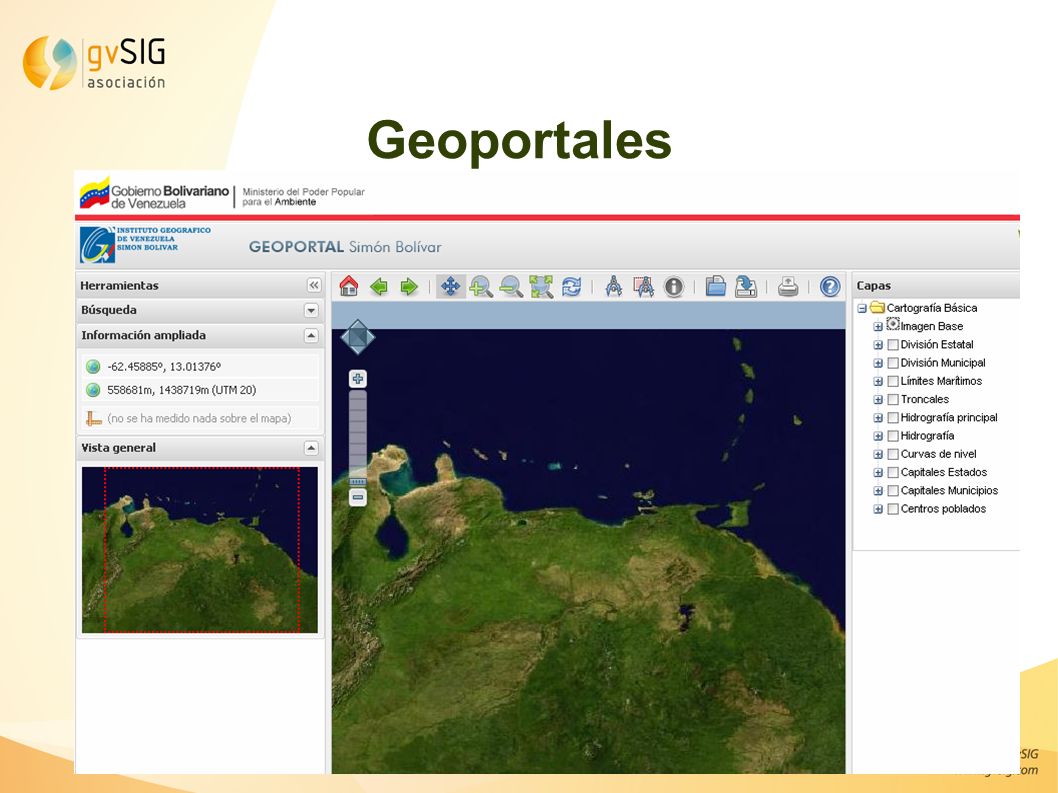
Task: Click the Open folder icon in toolbar
Action: [x=715, y=286]
